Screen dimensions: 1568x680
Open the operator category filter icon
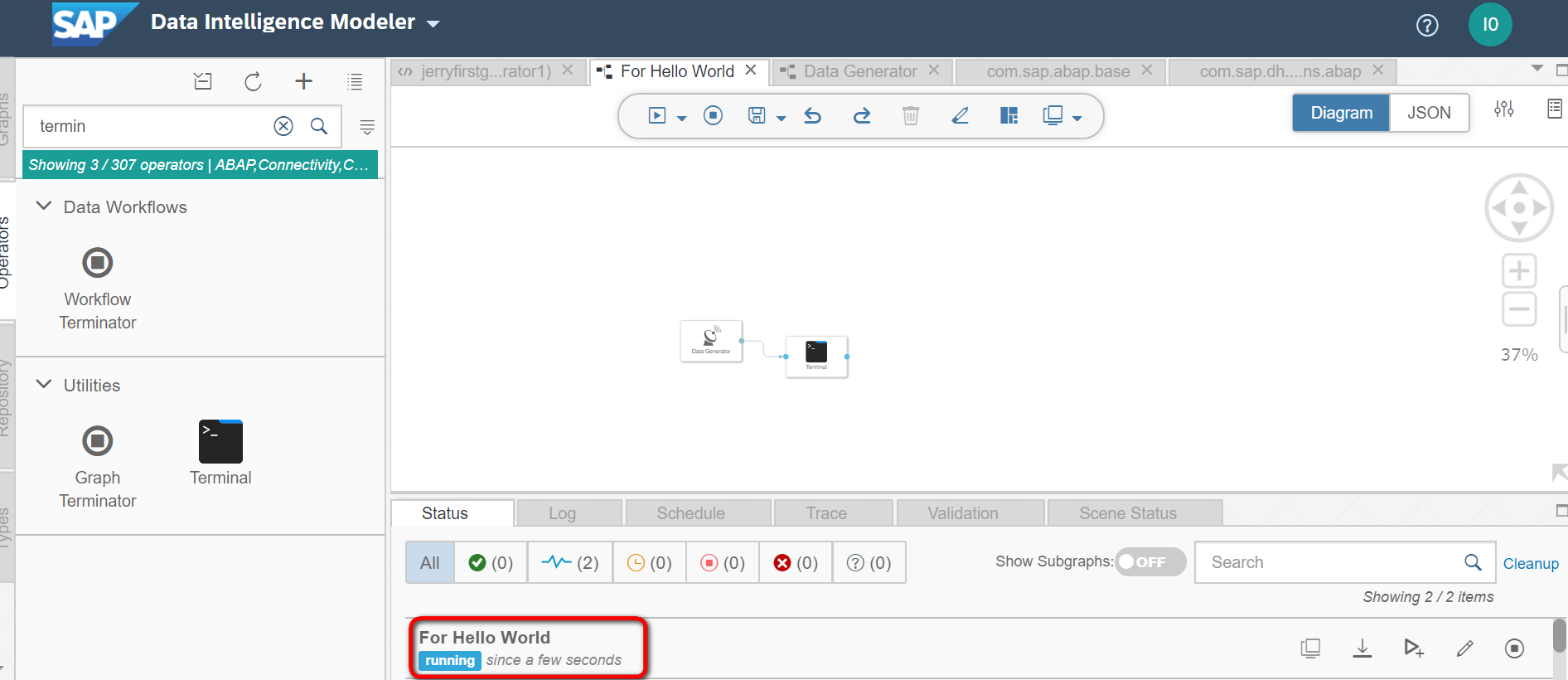367,127
